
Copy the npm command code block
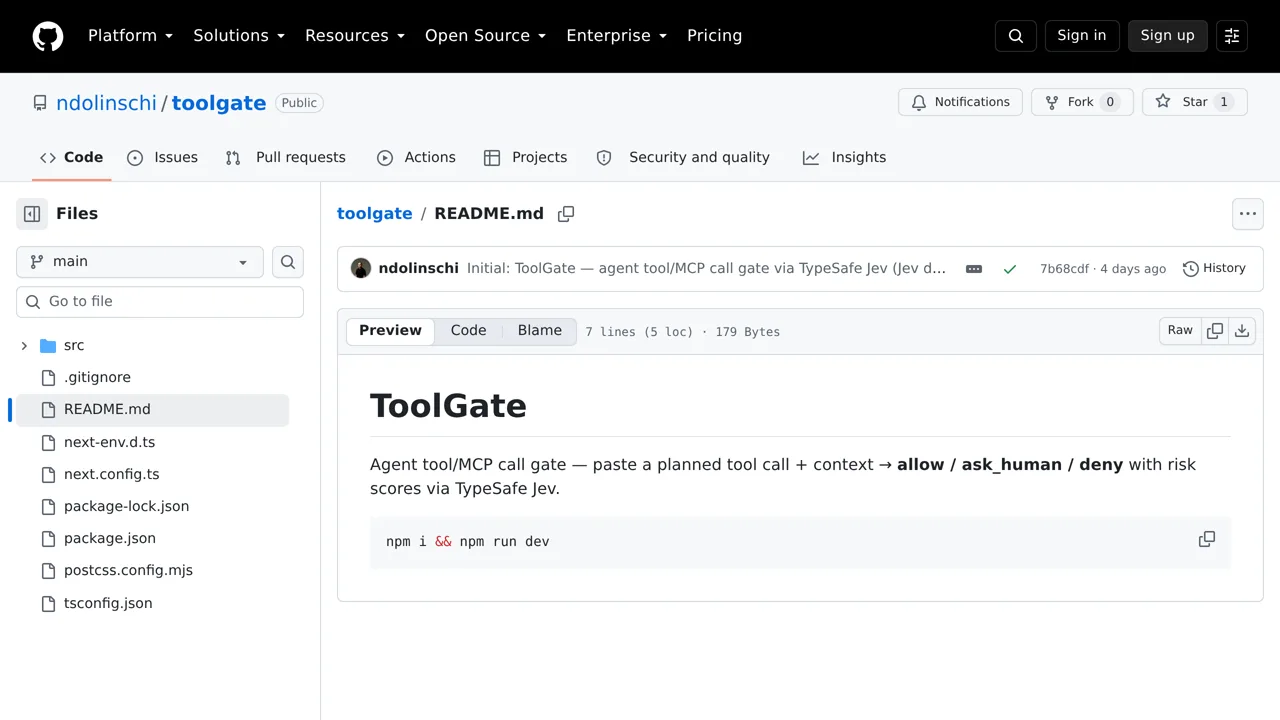(x=1207, y=539)
